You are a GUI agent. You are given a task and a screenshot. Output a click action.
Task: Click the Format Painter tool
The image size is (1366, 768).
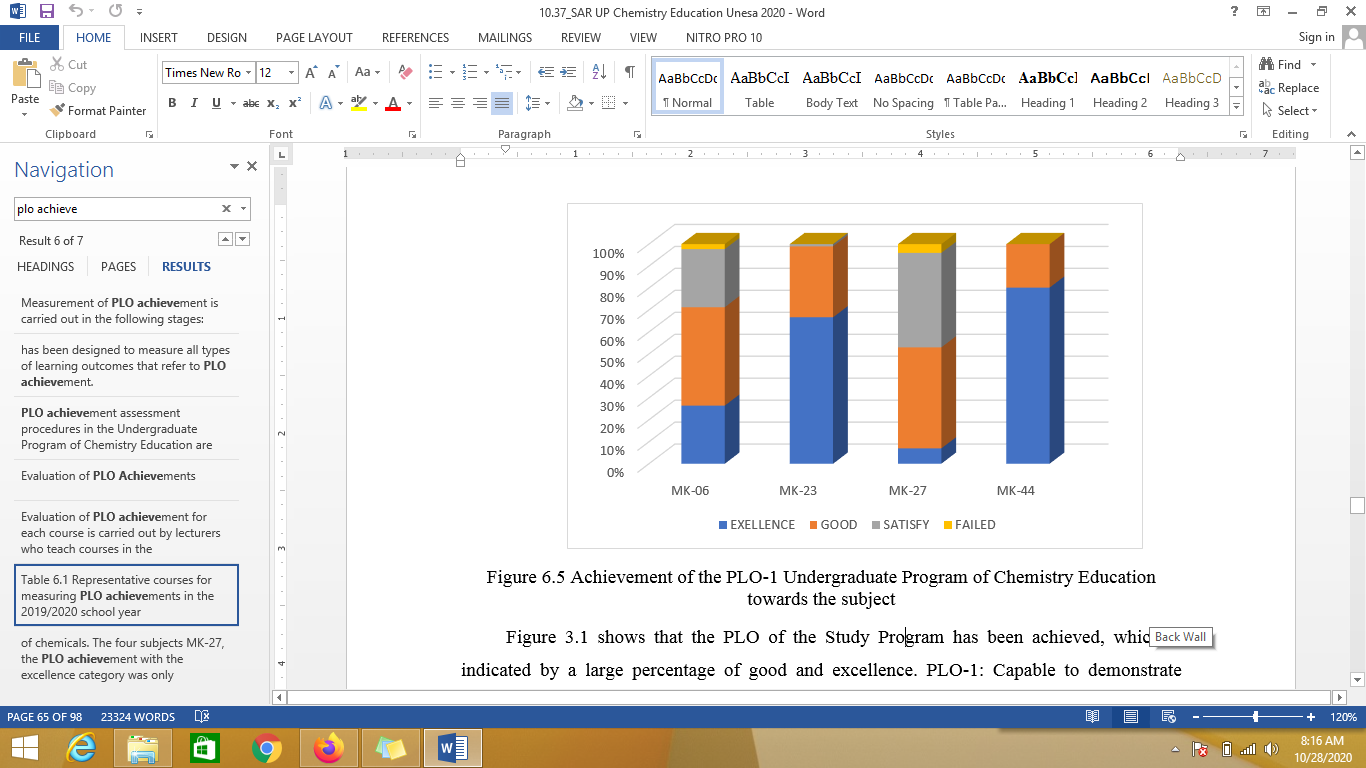tap(97, 111)
